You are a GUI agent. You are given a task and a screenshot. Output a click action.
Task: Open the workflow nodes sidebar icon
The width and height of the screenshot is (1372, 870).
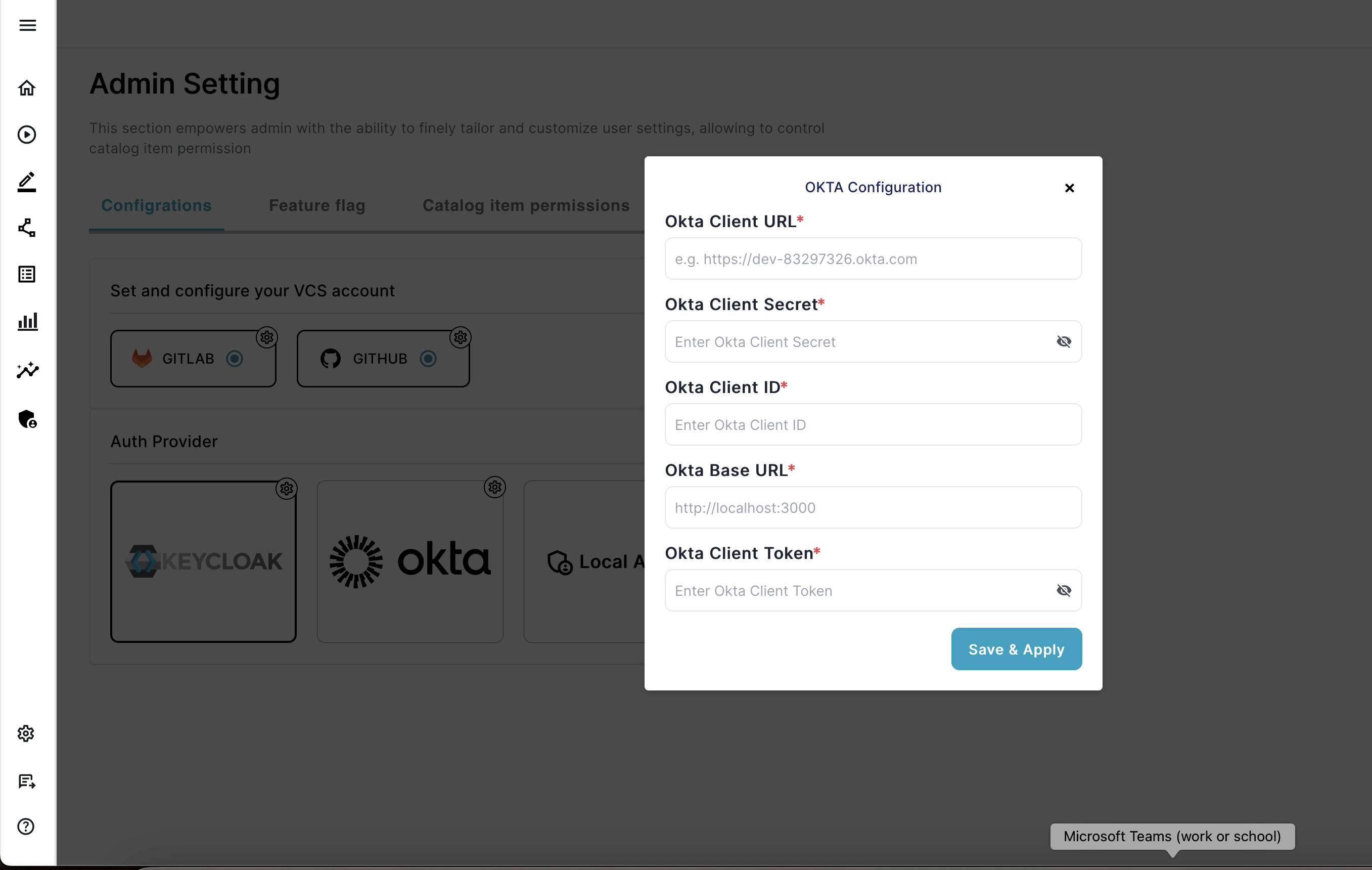27,228
